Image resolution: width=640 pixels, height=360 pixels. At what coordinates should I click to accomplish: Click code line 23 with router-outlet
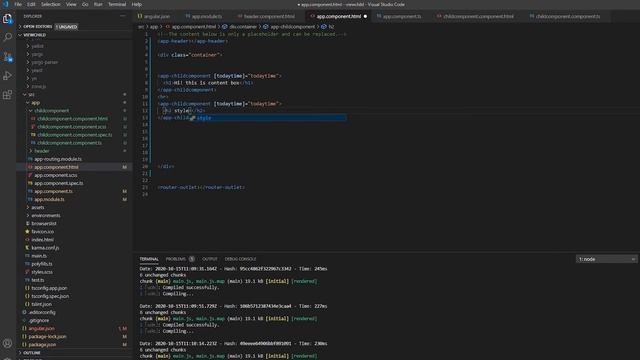[x=201, y=187]
